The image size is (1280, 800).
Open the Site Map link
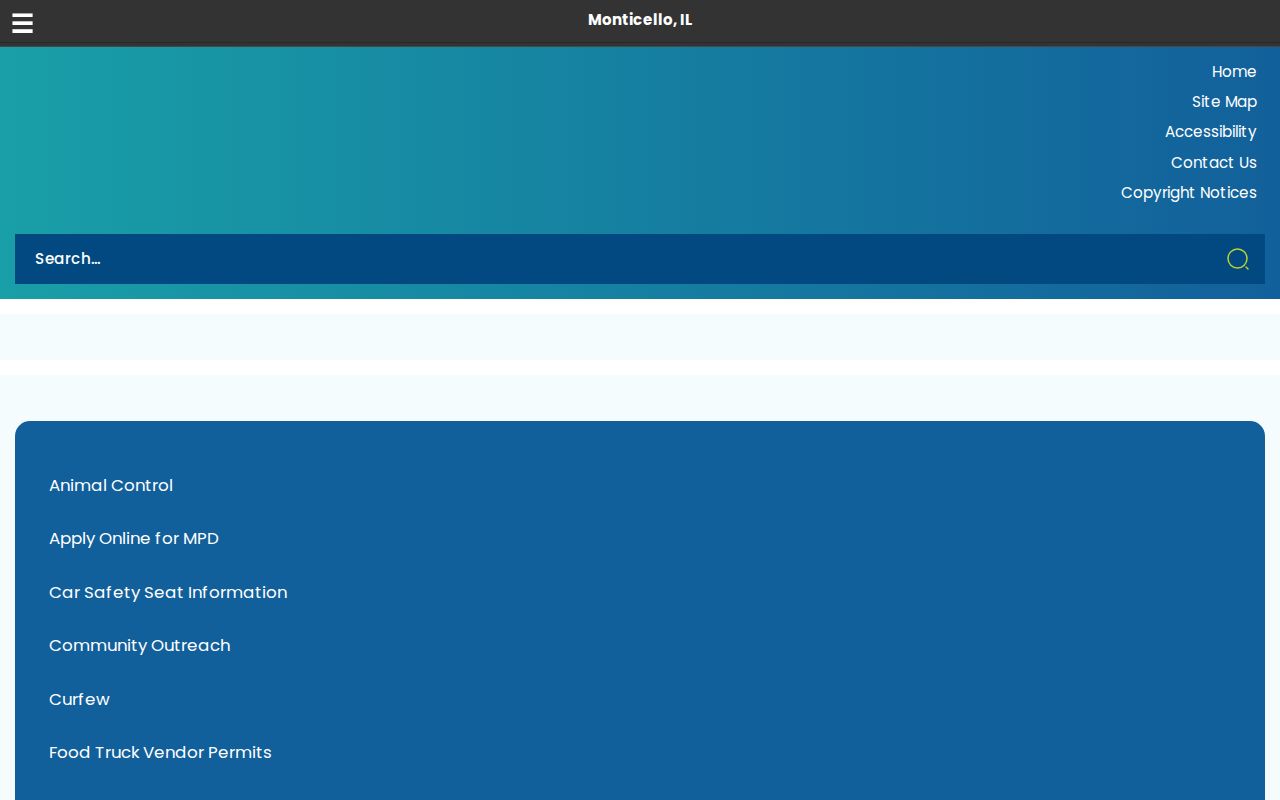click(1224, 102)
